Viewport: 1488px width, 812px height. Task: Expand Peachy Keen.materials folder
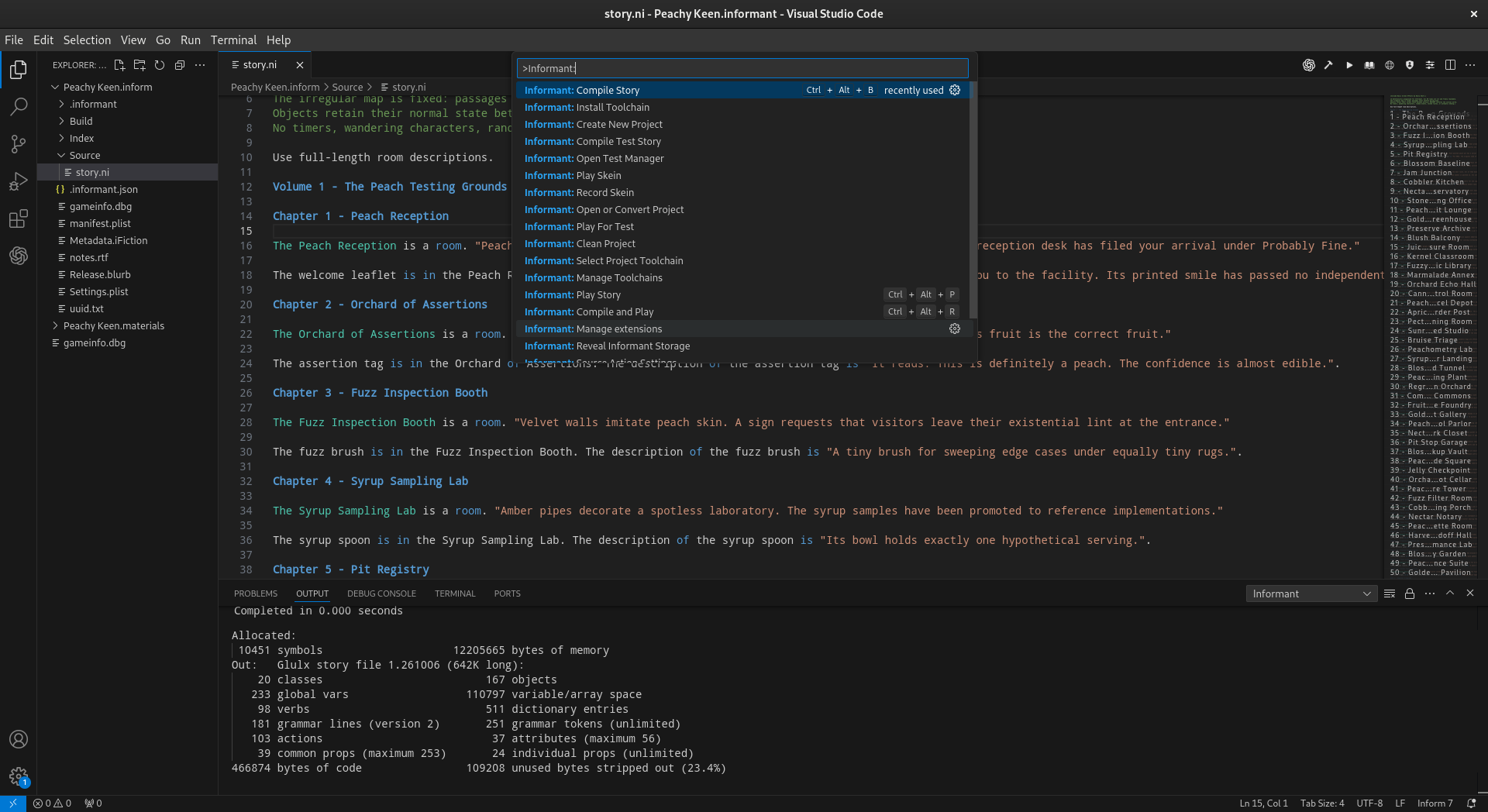click(128, 325)
